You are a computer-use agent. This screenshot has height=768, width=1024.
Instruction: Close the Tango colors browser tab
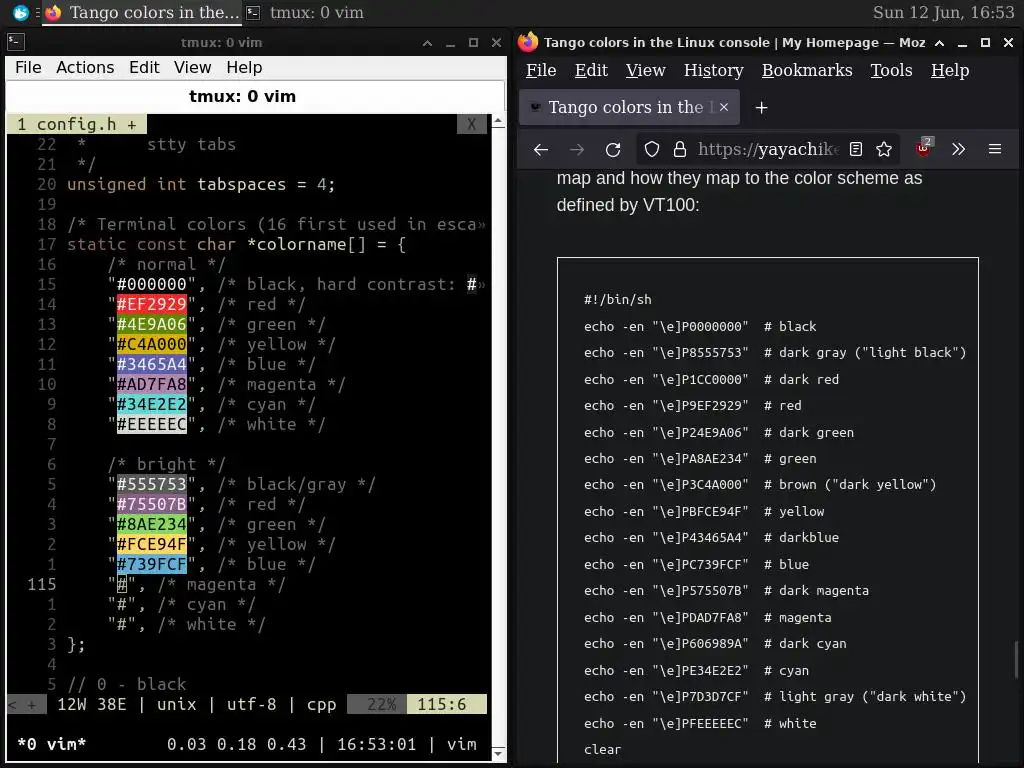click(724, 107)
